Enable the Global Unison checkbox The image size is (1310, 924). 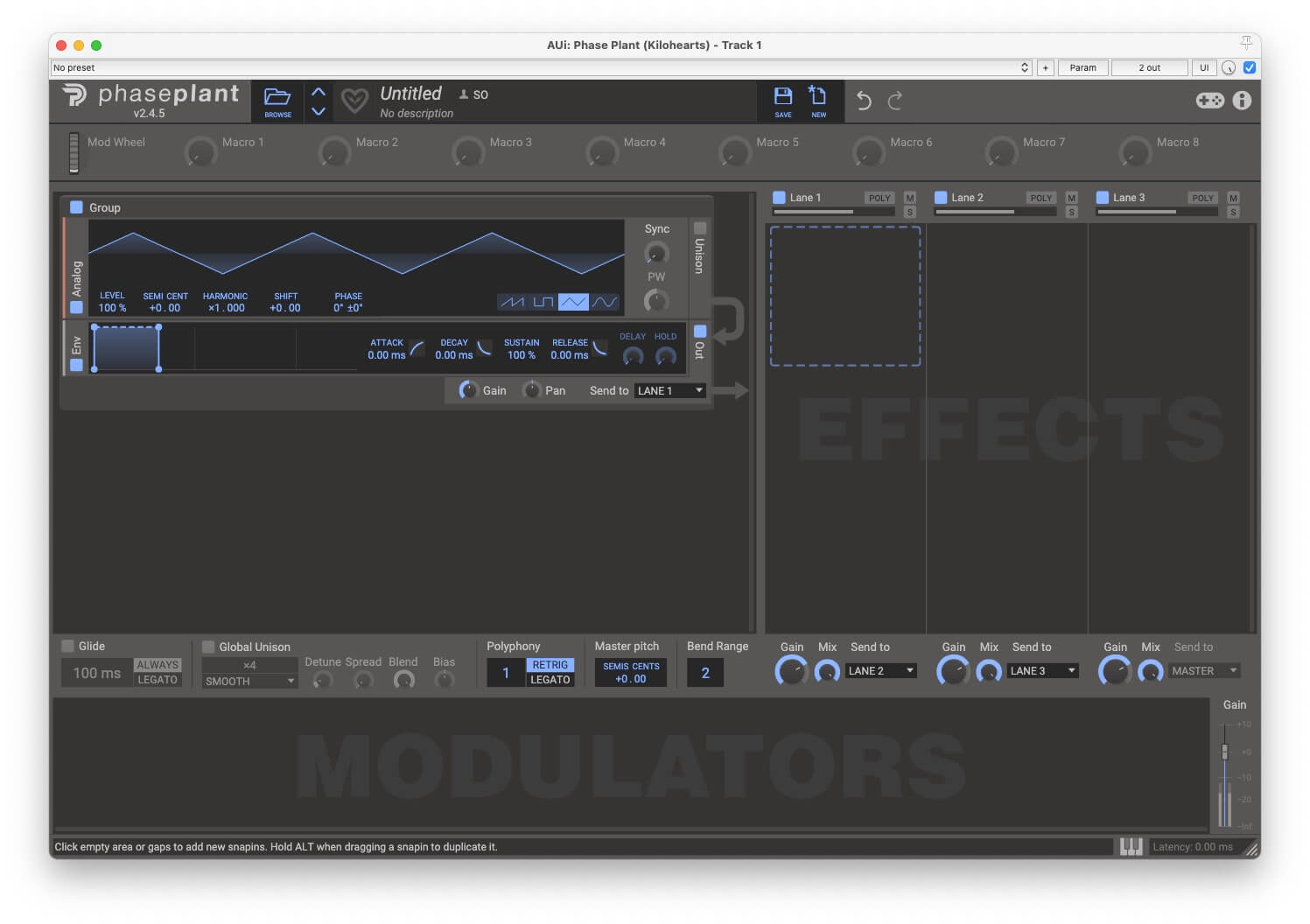point(208,647)
